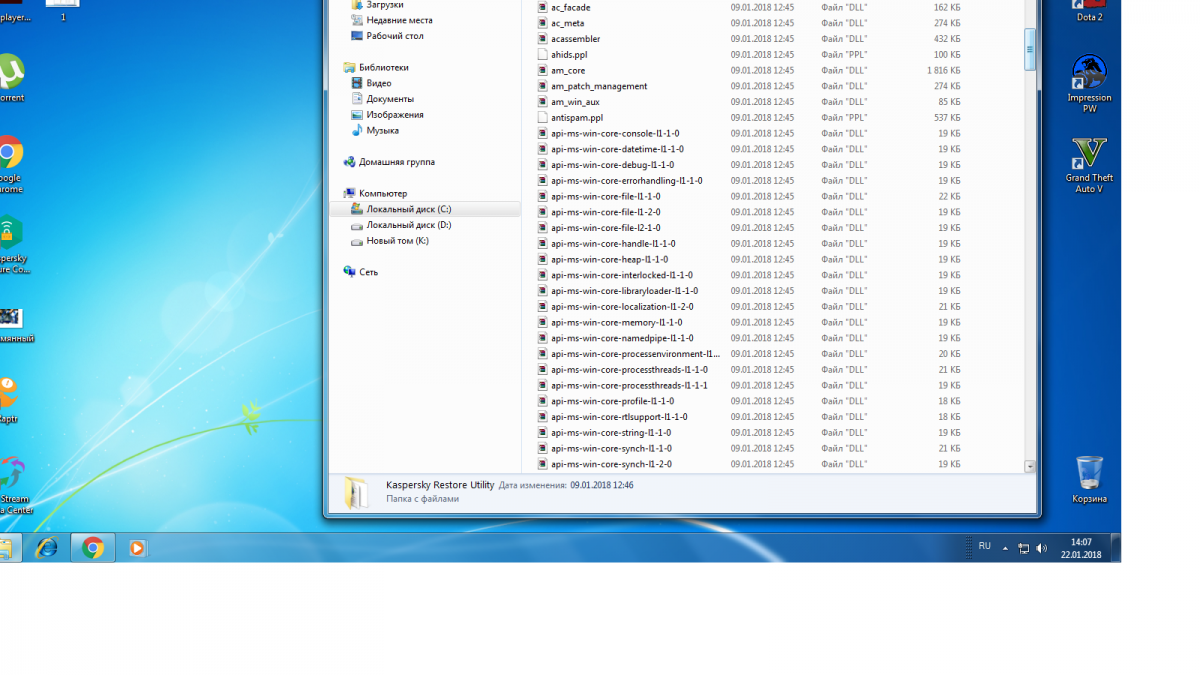Open Internet Explorer from the taskbar
1200x675 pixels.
coord(46,548)
